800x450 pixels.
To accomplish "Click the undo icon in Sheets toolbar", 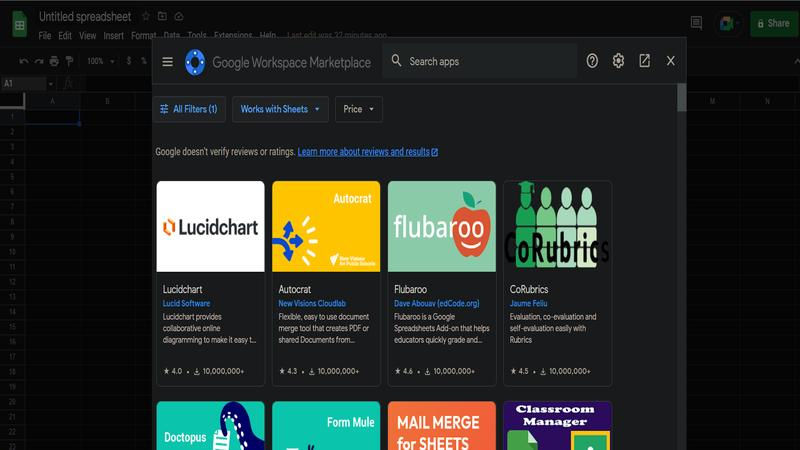I will point(23,61).
